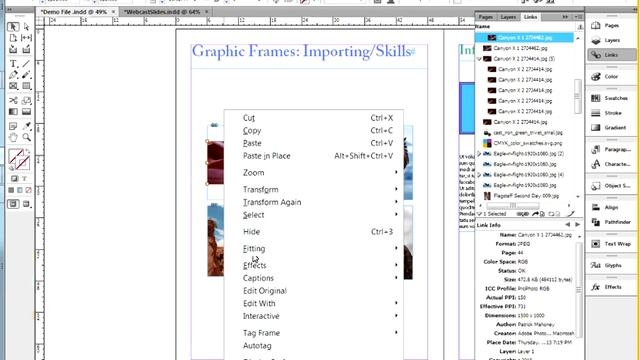Open the Fitting submenu
Viewport: 640px width, 360px height.
click(313, 249)
